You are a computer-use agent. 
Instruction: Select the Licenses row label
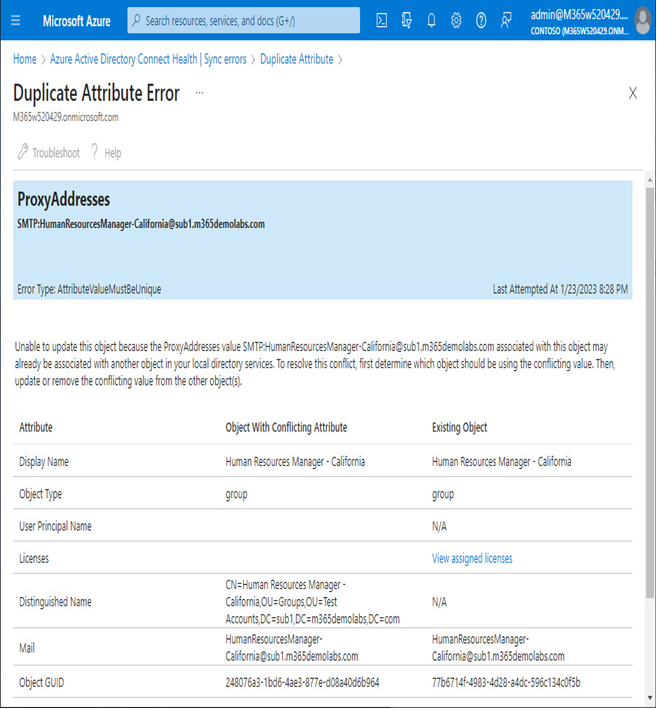click(34, 558)
